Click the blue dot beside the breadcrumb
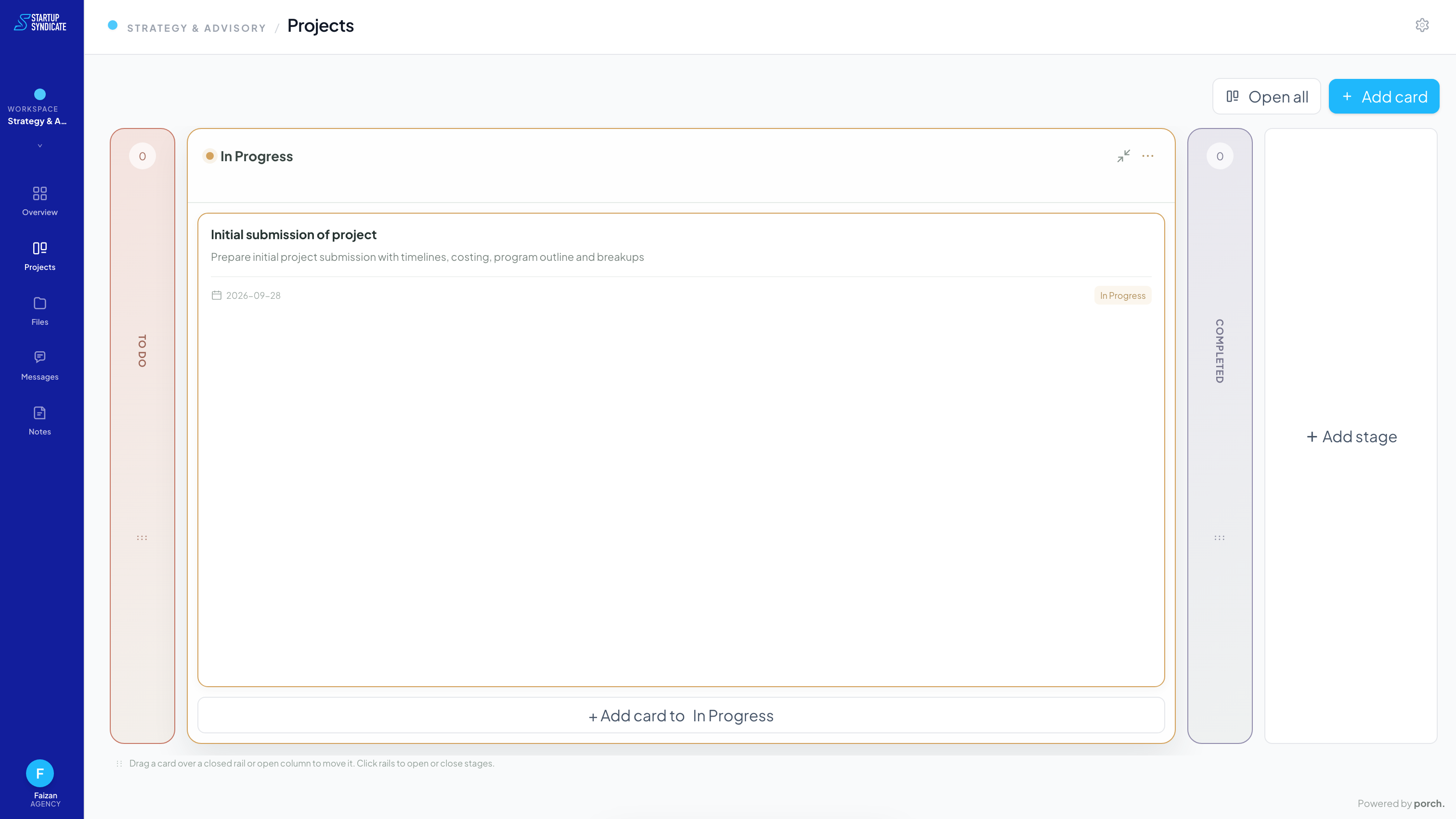Viewport: 1456px width, 819px height. pos(113,25)
